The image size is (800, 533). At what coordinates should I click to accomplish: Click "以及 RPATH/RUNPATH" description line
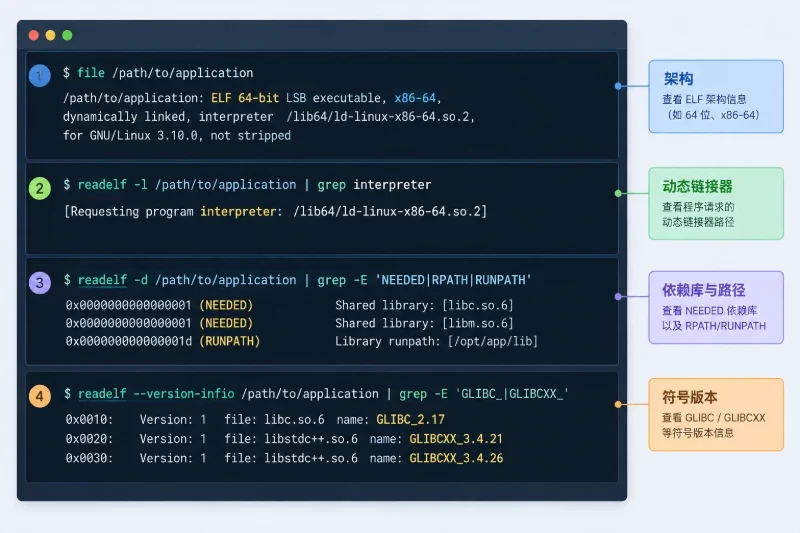[714, 326]
